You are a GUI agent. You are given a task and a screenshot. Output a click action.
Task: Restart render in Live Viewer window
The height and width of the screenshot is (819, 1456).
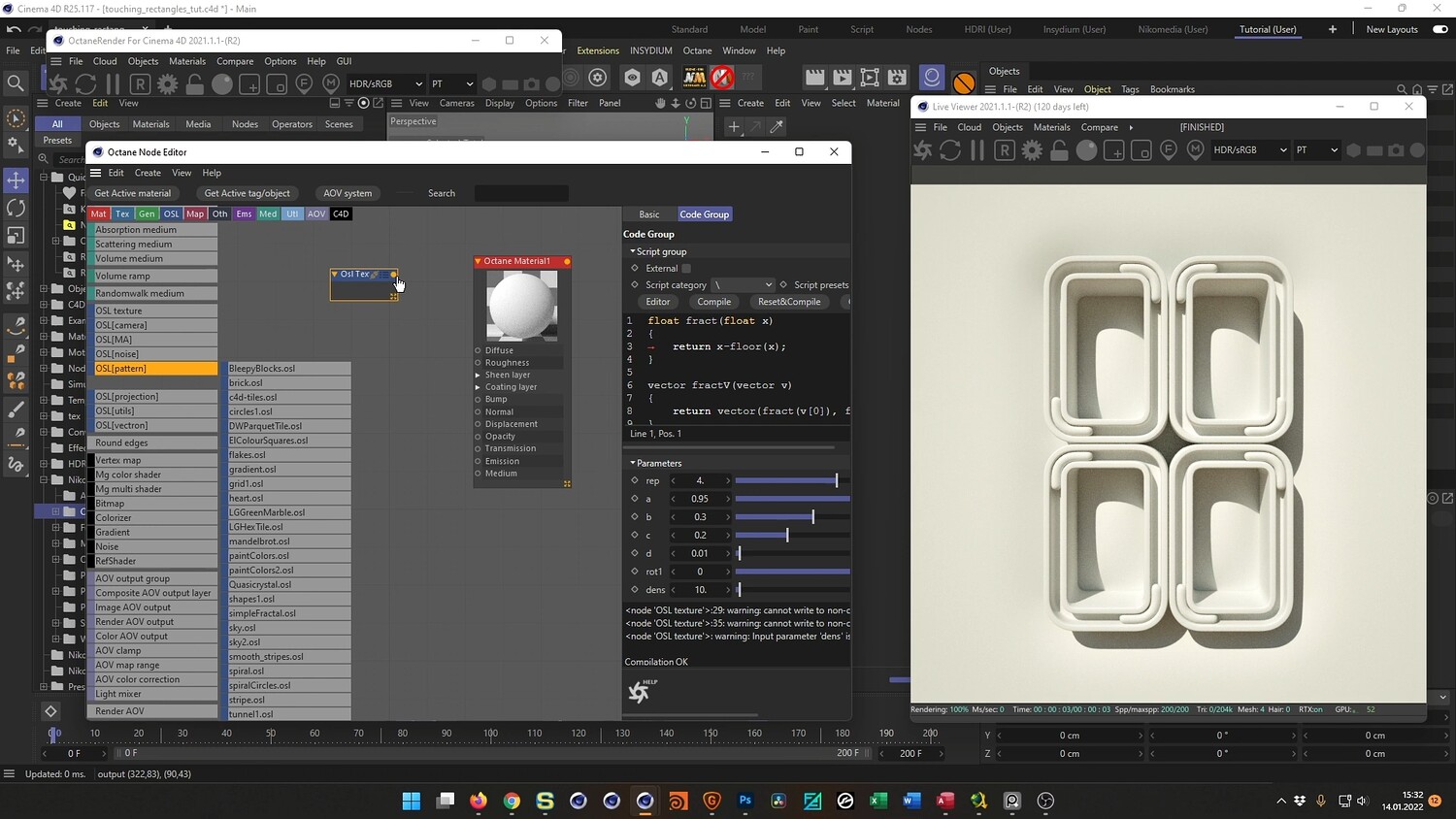pos(950,150)
